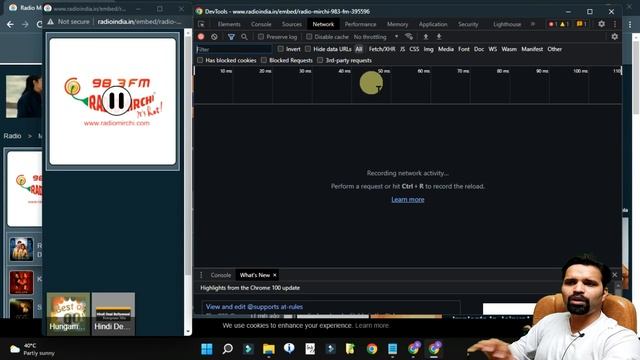Filter requests by CSS
The image size is (640, 360).
(414, 49)
